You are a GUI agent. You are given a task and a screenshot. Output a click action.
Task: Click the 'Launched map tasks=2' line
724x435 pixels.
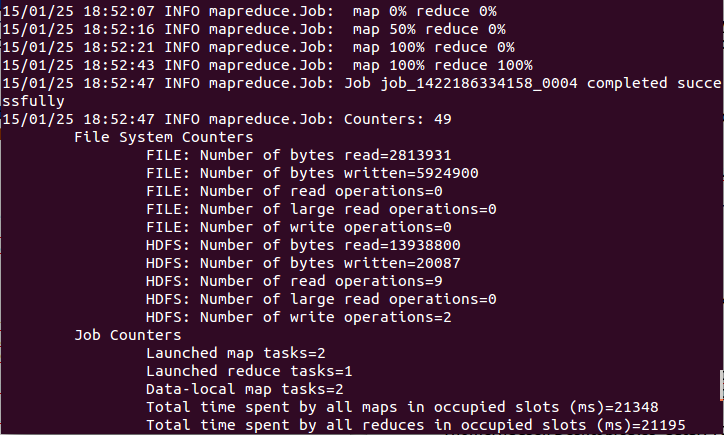(x=236, y=353)
